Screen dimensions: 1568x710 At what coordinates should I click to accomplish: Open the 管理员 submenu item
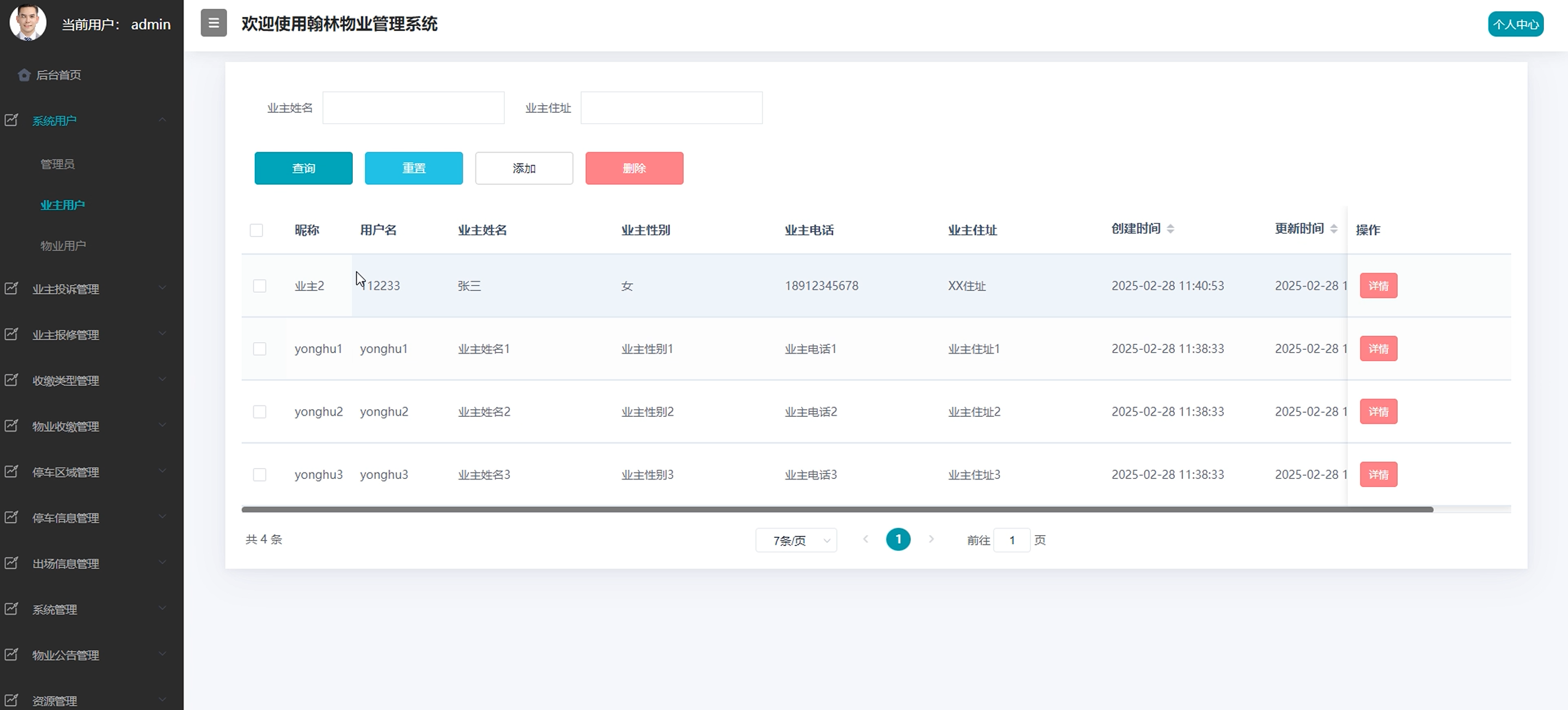57,164
